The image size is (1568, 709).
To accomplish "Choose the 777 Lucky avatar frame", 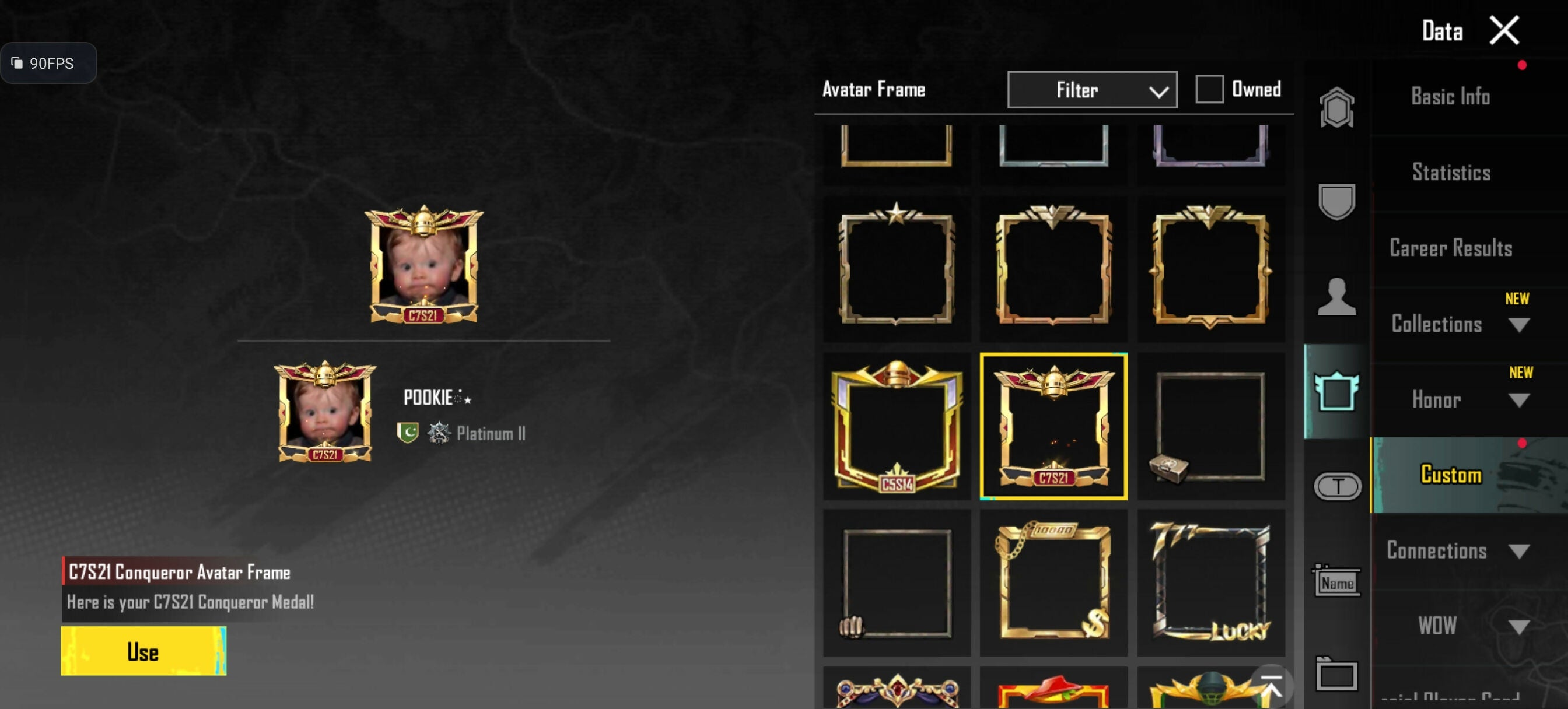I will tap(1210, 583).
